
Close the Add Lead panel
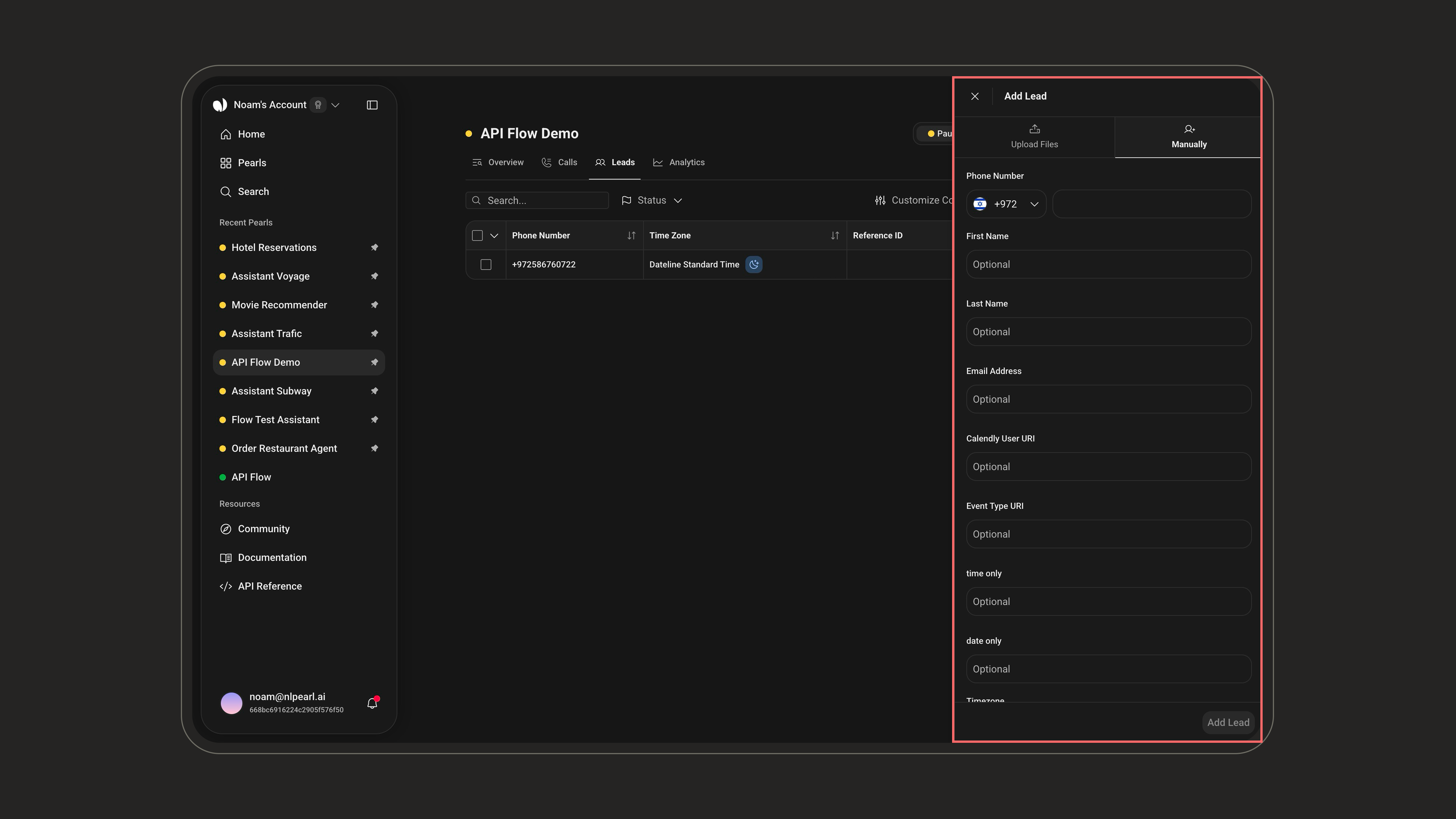pyautogui.click(x=975, y=96)
